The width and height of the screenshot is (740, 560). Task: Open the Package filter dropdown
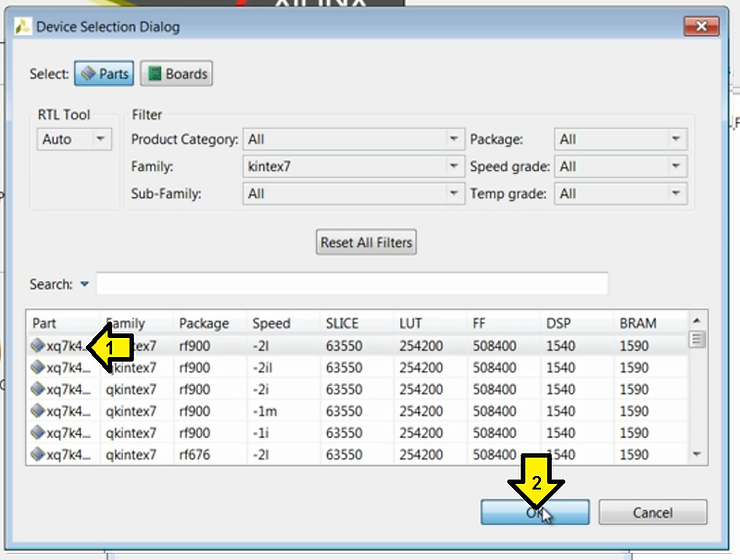tap(620, 140)
